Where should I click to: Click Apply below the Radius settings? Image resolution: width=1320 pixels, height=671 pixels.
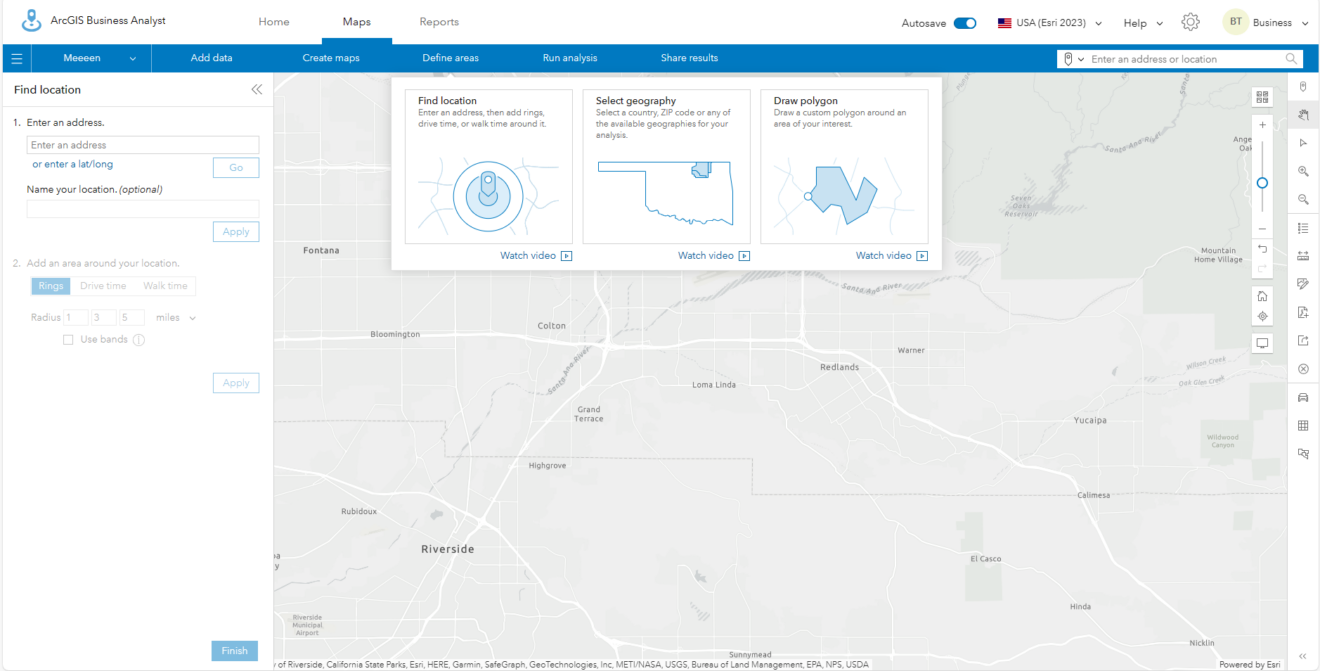pos(236,383)
